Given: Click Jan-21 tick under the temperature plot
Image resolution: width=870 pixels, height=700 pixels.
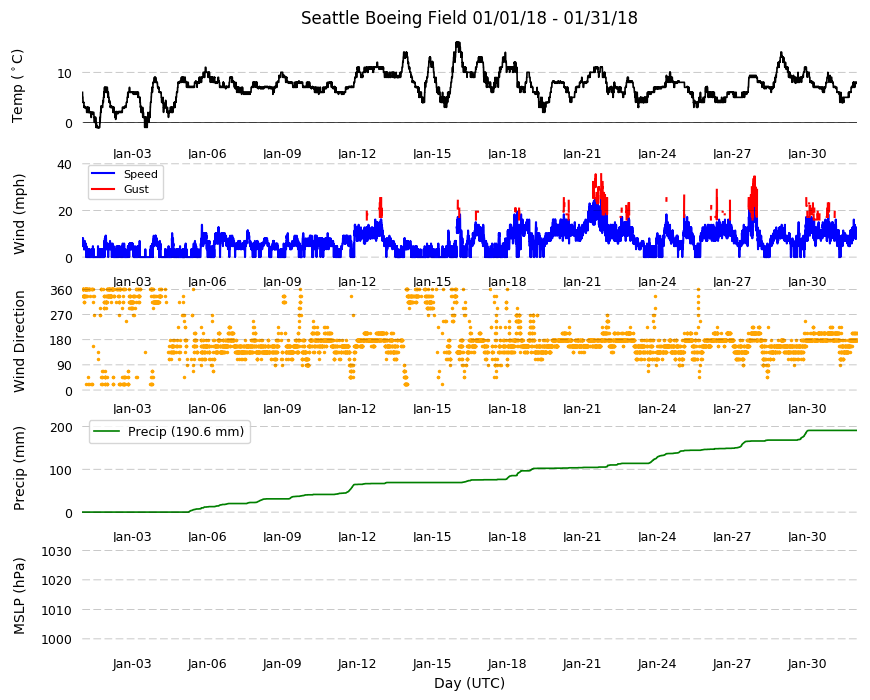Looking at the screenshot, I should tap(582, 154).
